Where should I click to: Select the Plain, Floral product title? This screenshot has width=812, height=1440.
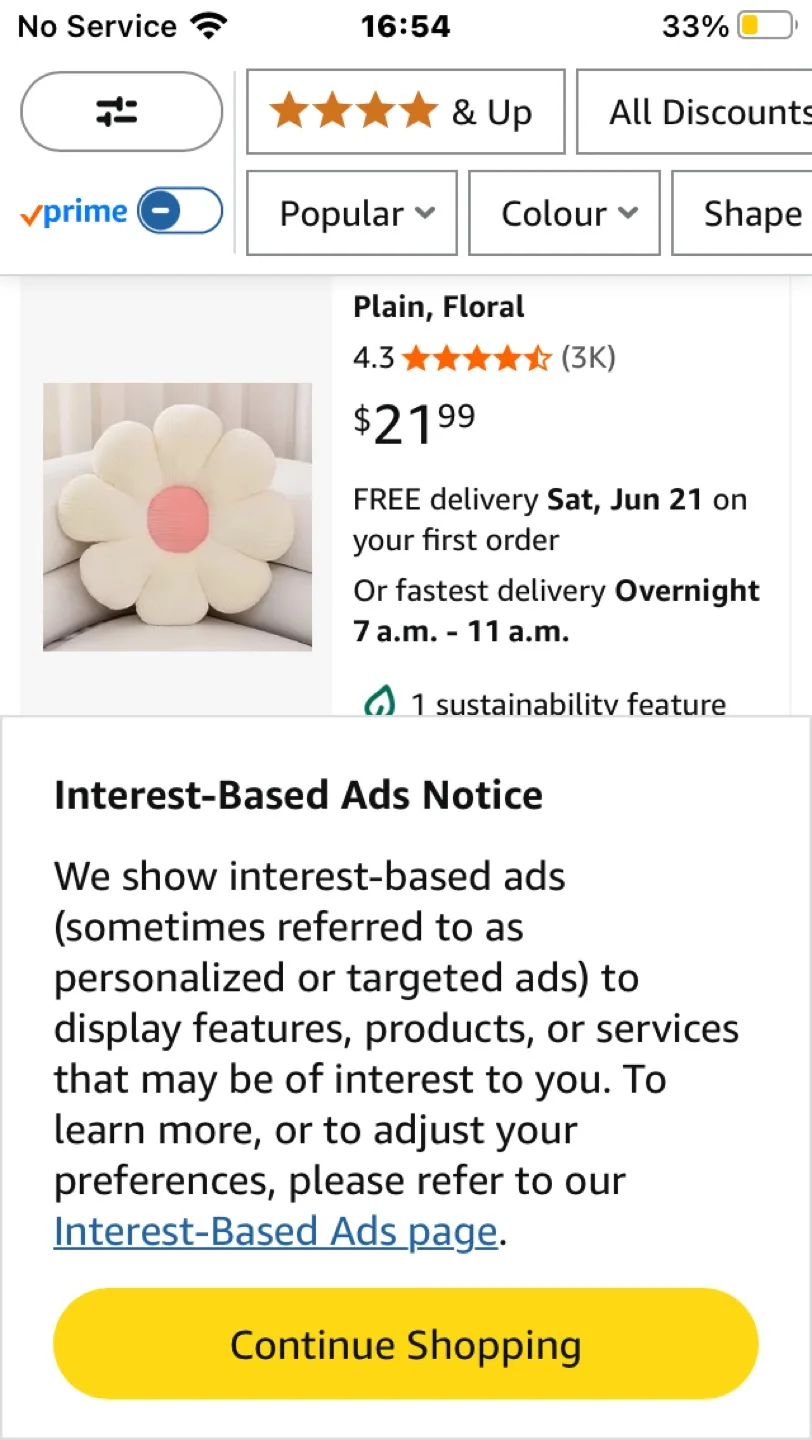click(438, 306)
